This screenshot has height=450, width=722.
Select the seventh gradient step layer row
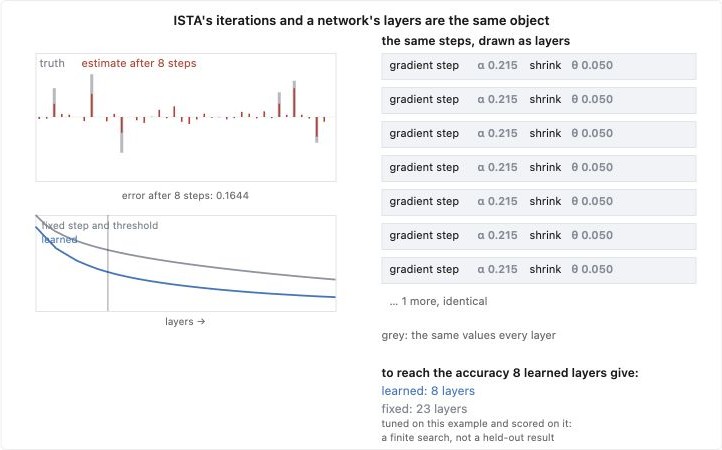pyautogui.click(x=539, y=270)
